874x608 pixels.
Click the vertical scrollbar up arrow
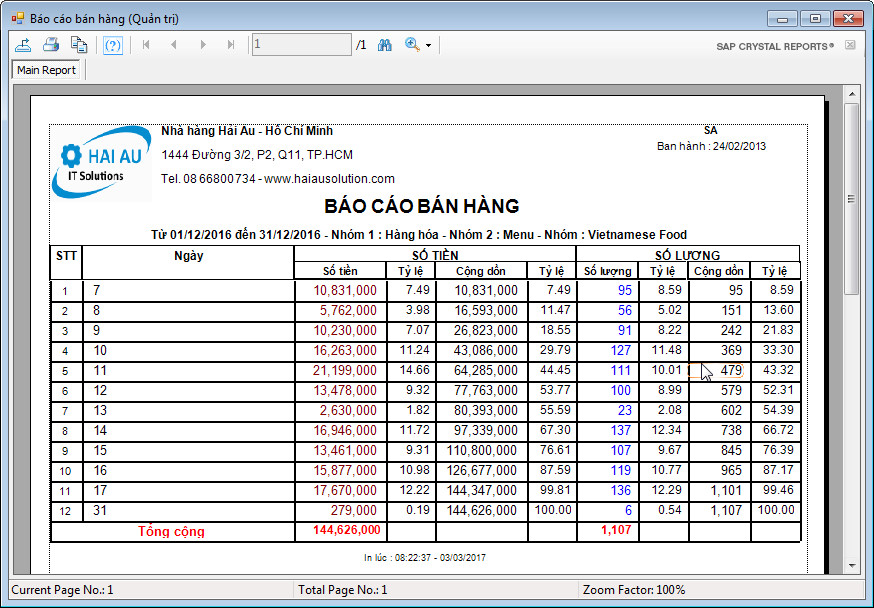852,94
